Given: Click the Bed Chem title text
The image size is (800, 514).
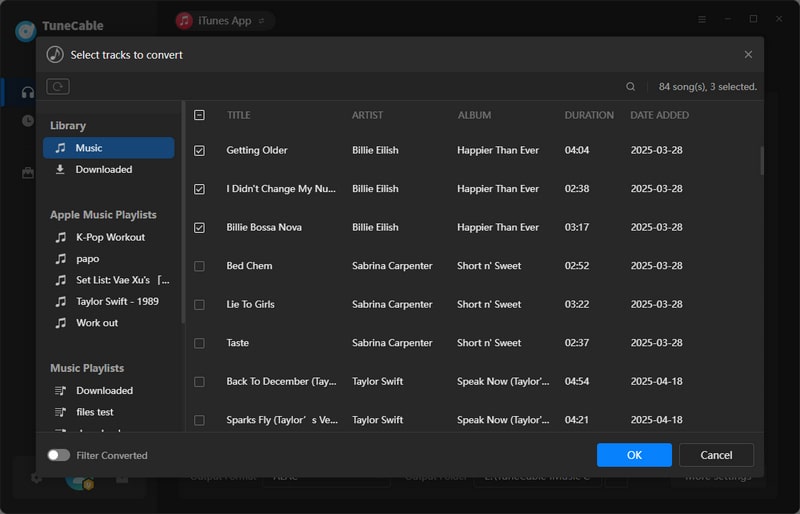Looking at the screenshot, I should (249, 265).
